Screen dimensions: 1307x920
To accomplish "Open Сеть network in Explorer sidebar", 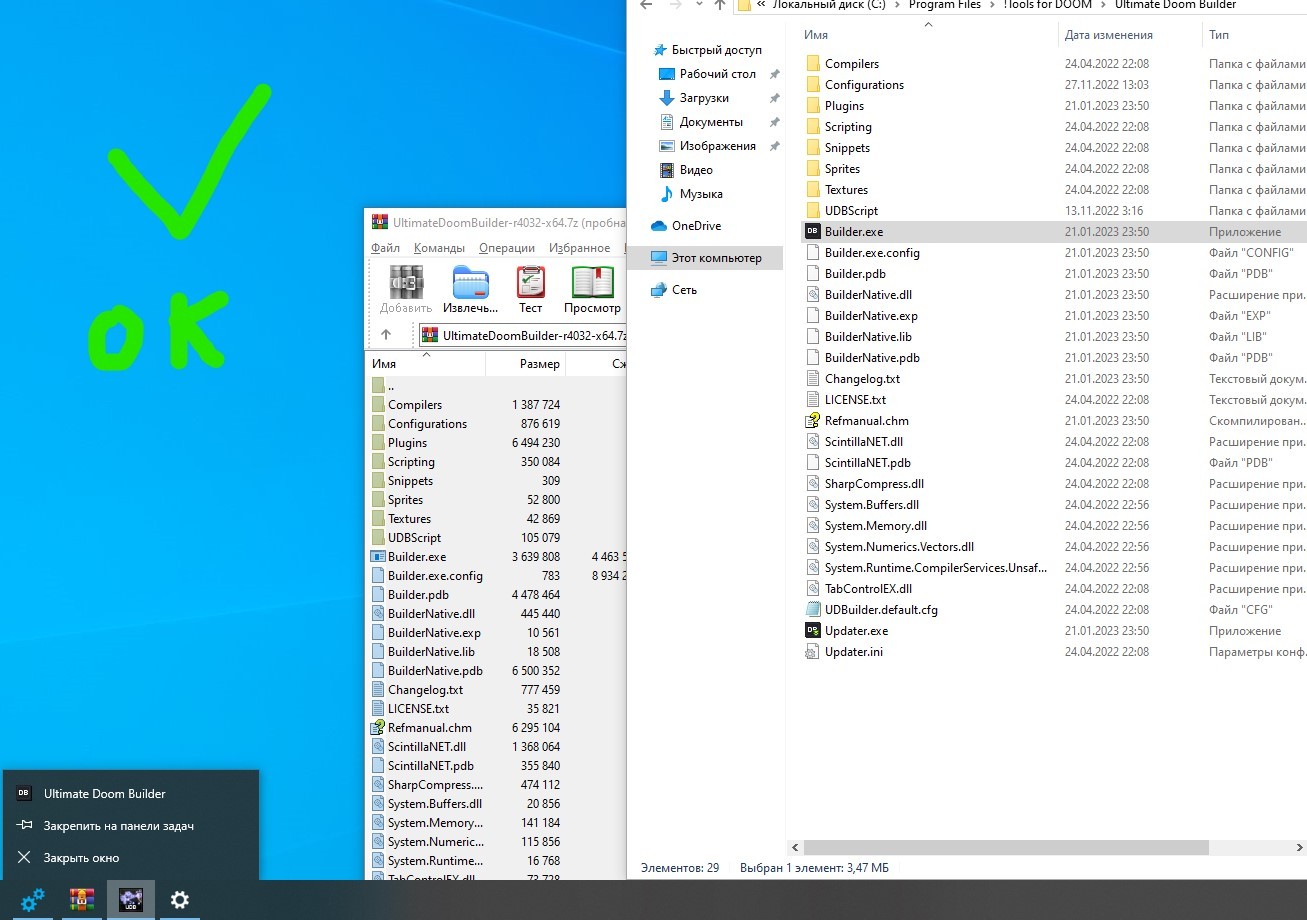I will 659,290.
